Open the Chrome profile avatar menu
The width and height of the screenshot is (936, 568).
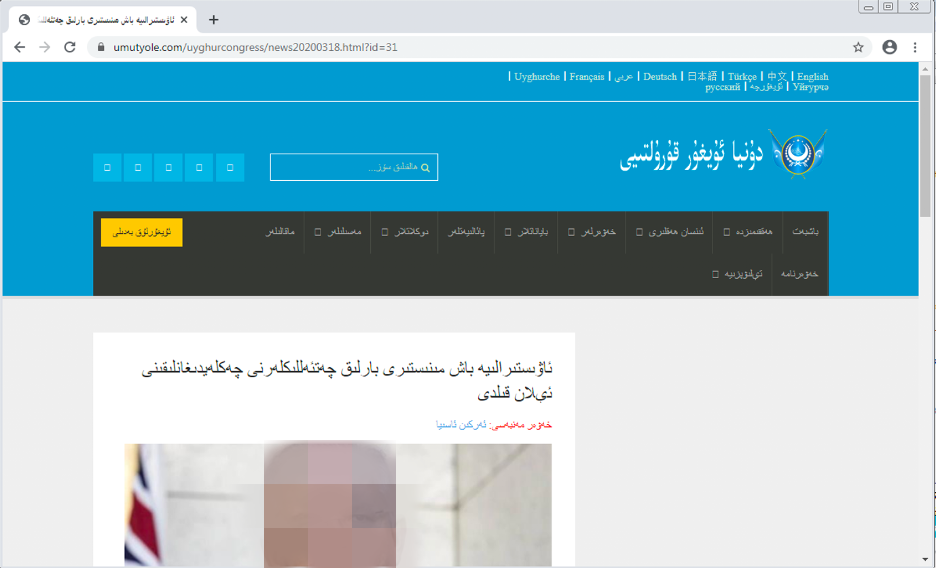pyautogui.click(x=889, y=47)
